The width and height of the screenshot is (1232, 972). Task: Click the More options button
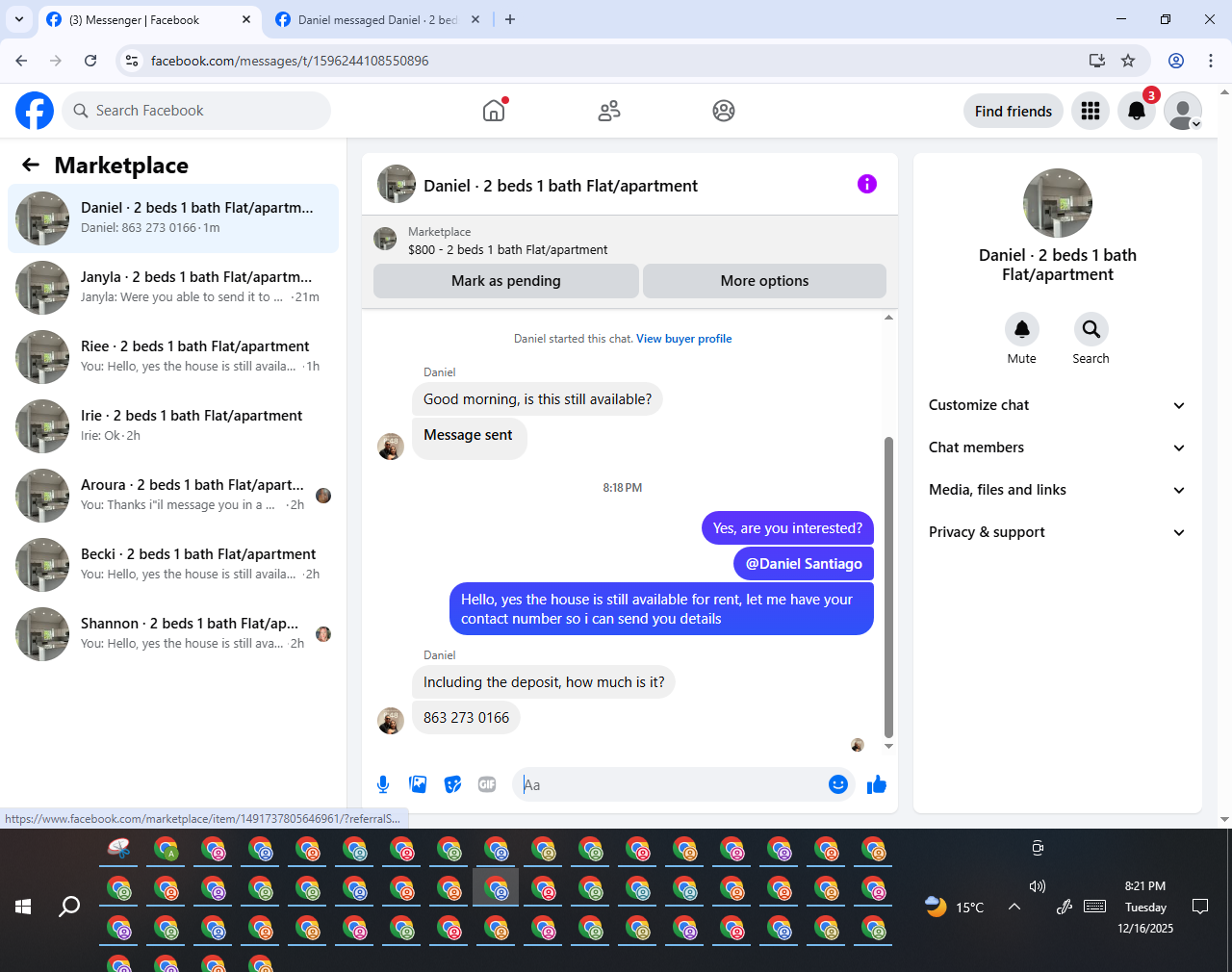tap(764, 281)
